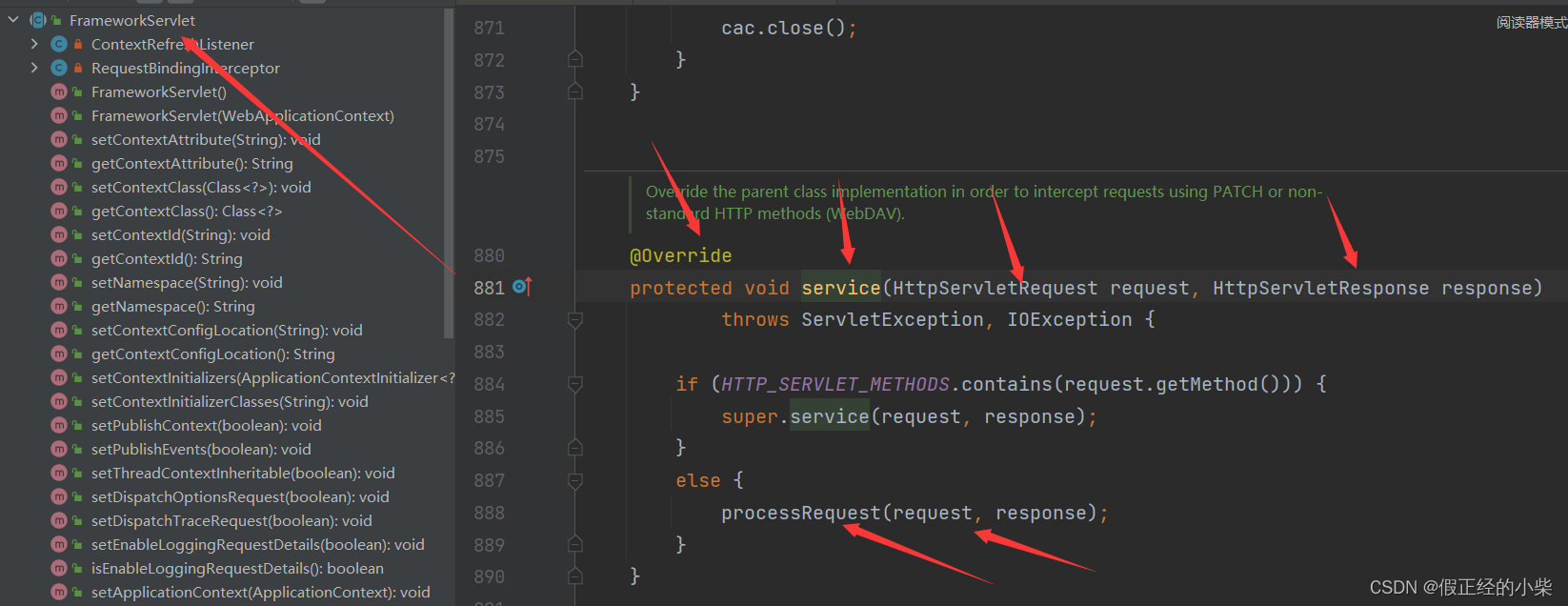Click the class icon beside ContextRefreshListener

click(59, 44)
